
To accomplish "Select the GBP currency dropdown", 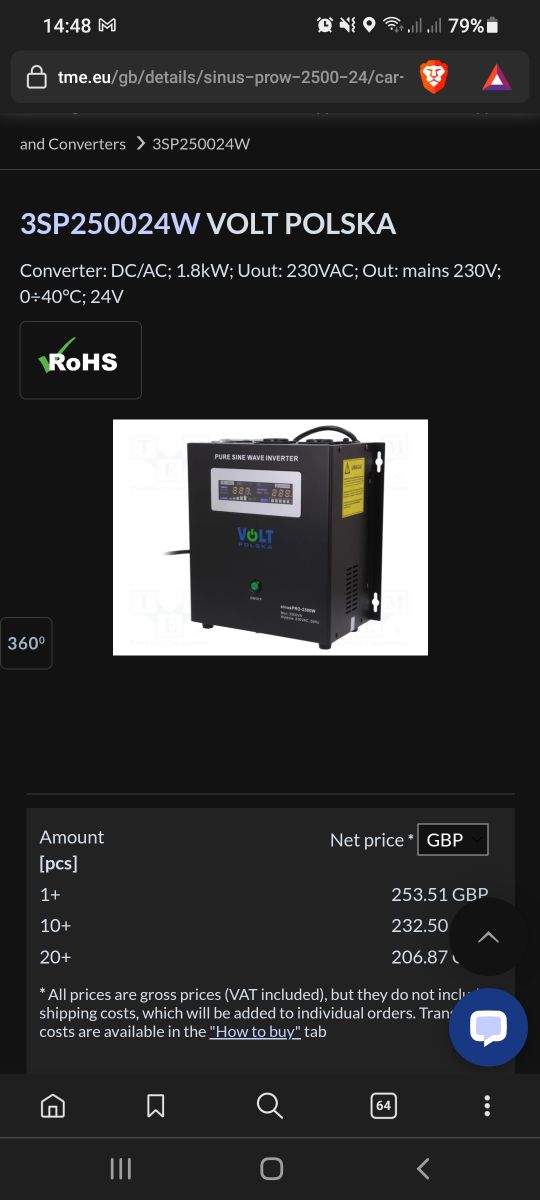I will [452, 840].
